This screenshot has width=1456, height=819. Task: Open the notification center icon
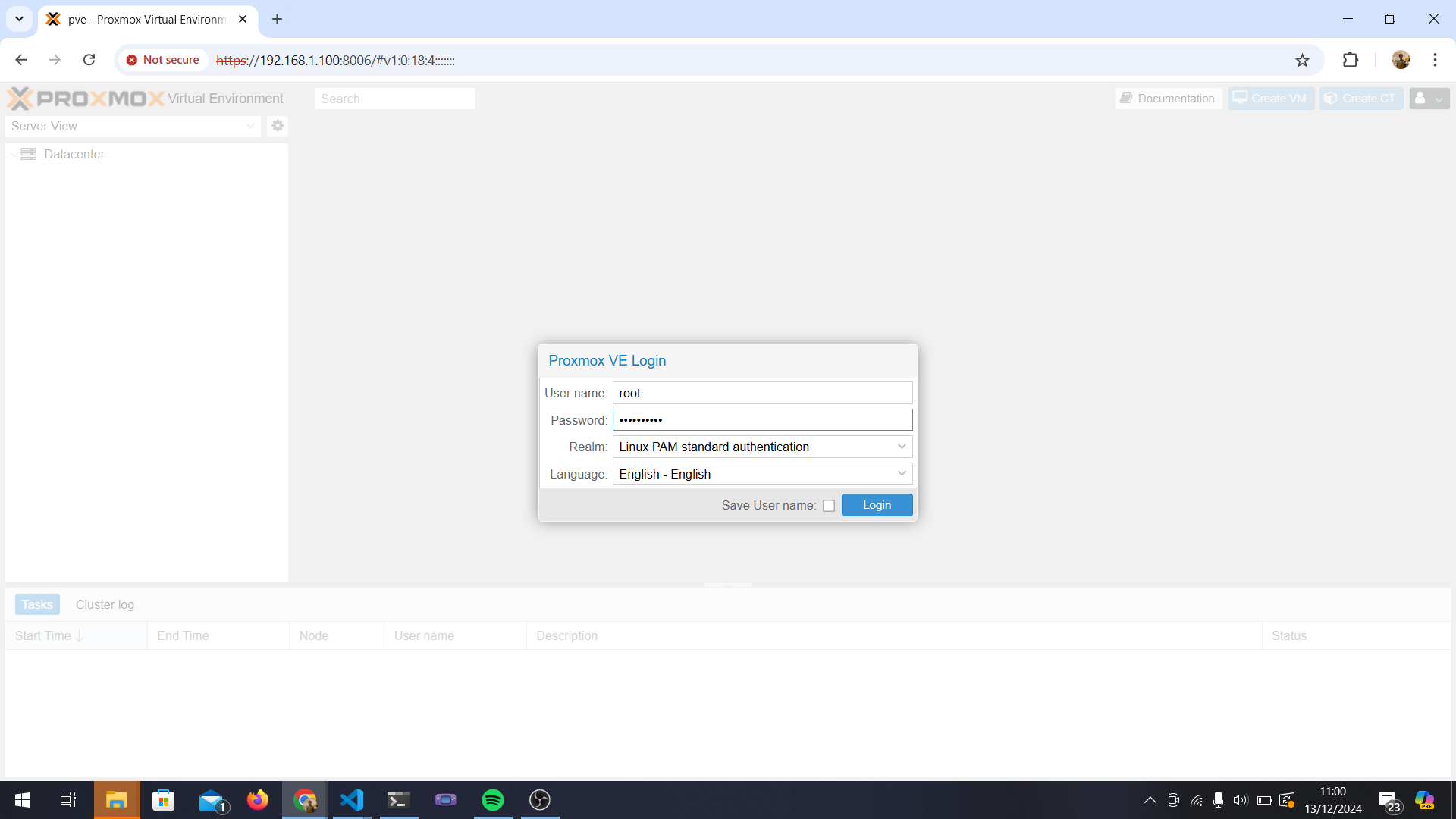1389,801
